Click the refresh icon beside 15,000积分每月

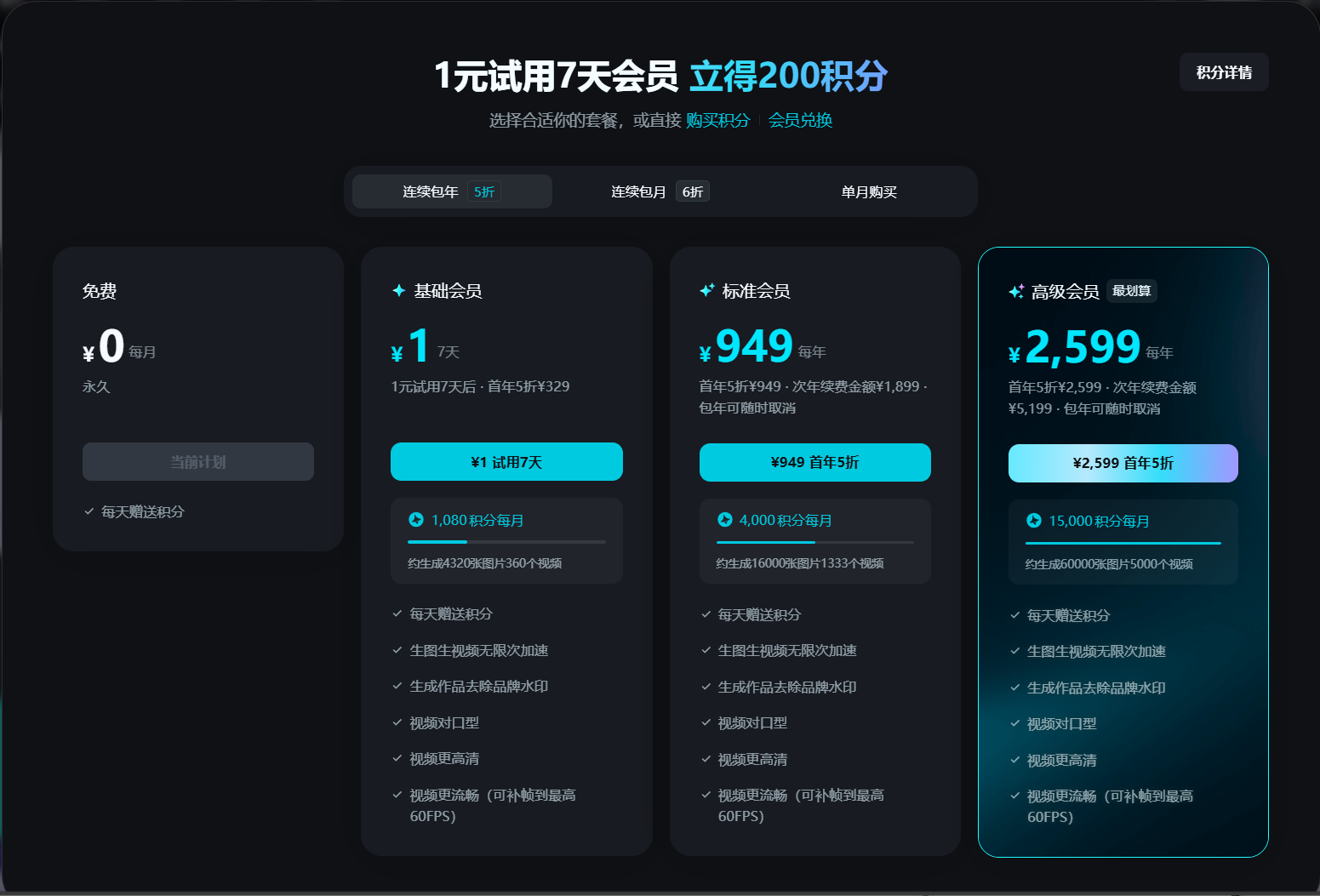click(x=1033, y=521)
